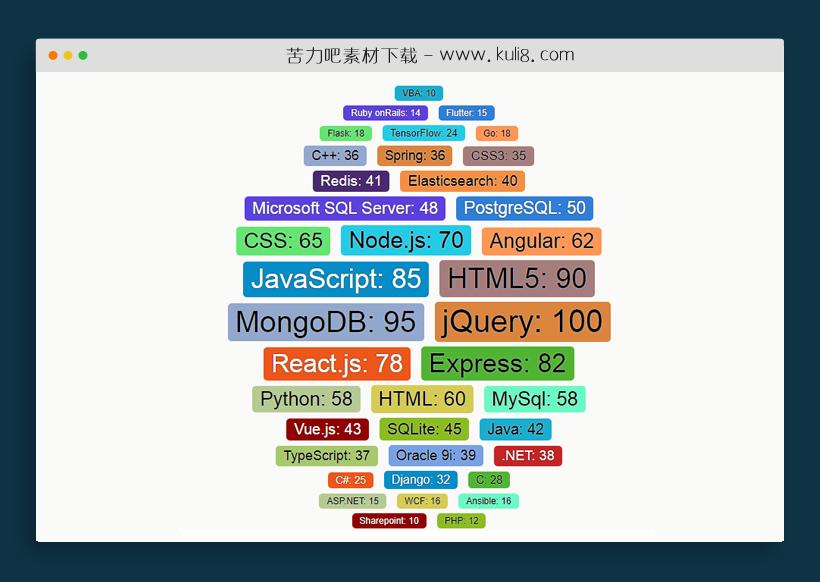Click the Redis: 41 tag
The image size is (820, 582).
click(x=351, y=181)
